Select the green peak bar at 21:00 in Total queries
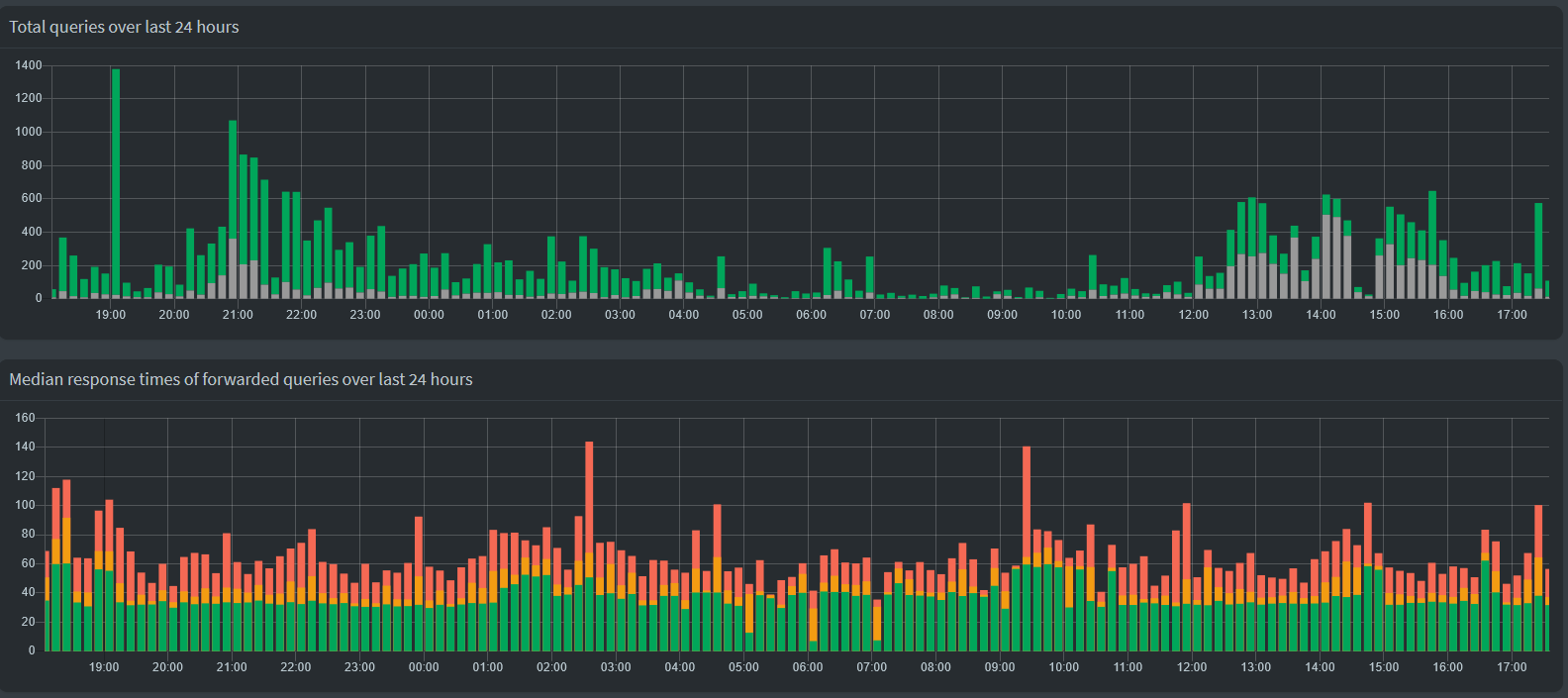 tap(233, 178)
